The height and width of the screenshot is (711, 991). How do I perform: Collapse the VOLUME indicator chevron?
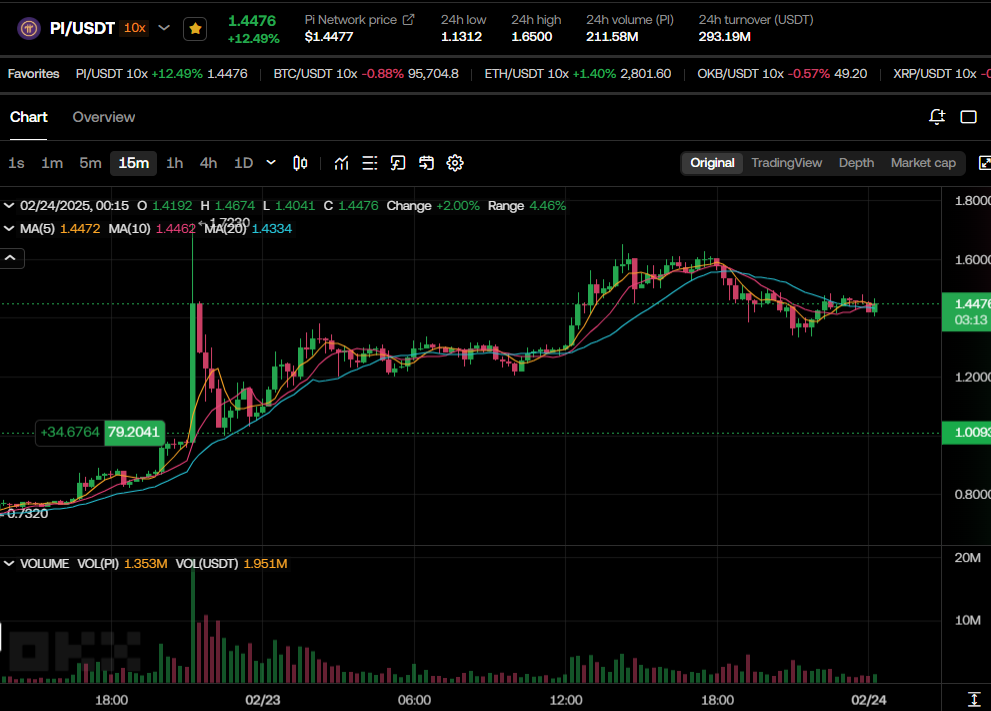pyautogui.click(x=9, y=563)
